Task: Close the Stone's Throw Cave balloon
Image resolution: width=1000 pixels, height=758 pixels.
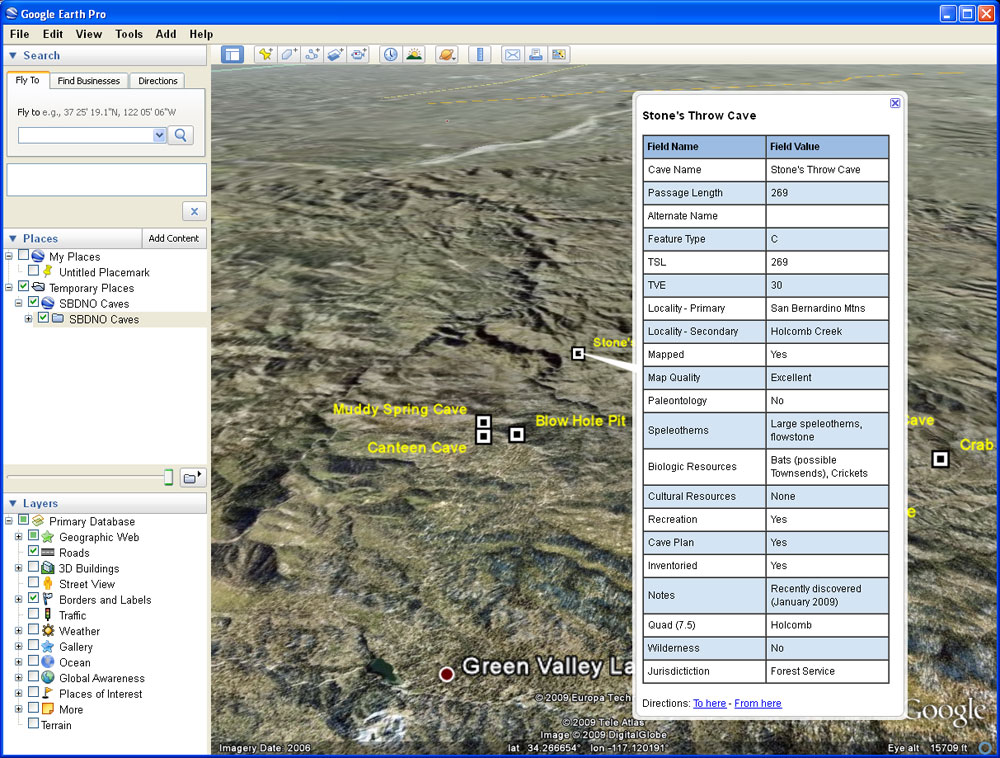Action: click(x=895, y=103)
